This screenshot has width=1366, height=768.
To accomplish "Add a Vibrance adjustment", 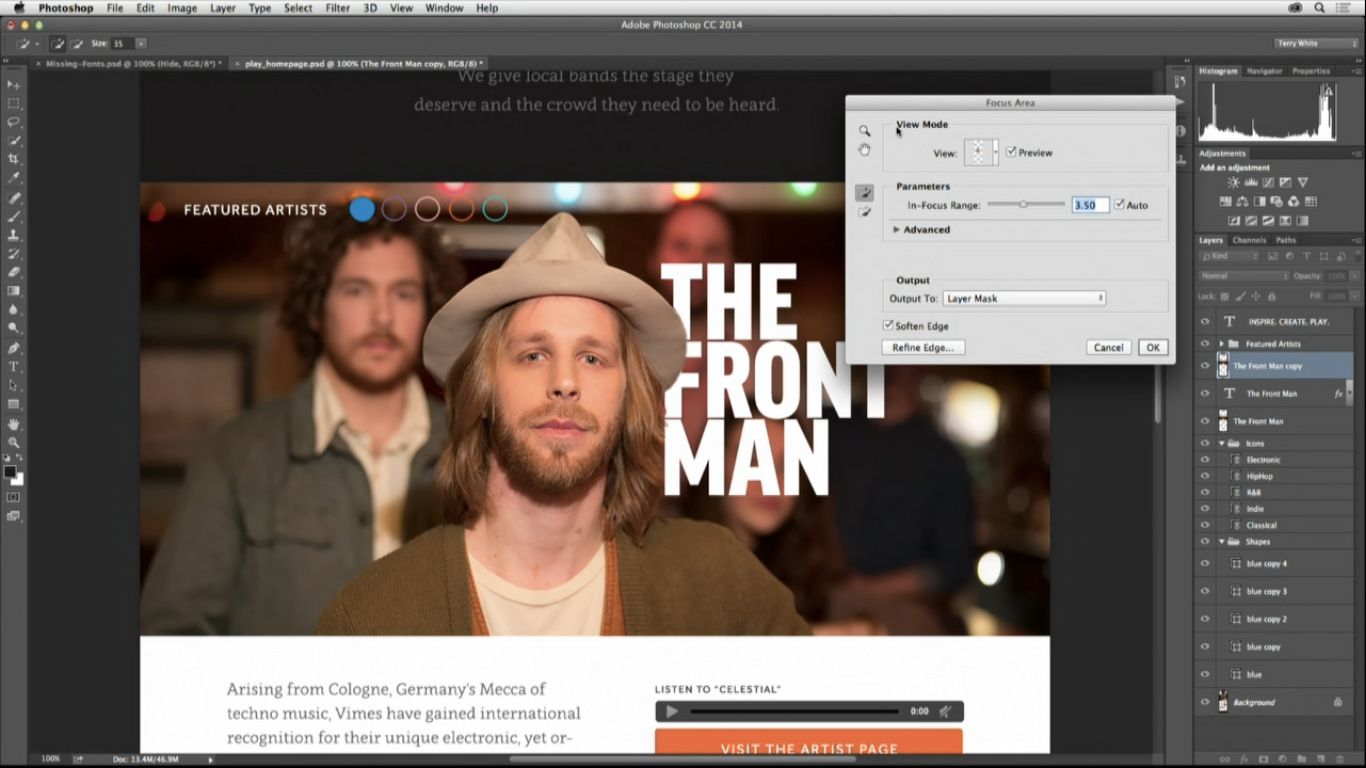I will point(1302,183).
